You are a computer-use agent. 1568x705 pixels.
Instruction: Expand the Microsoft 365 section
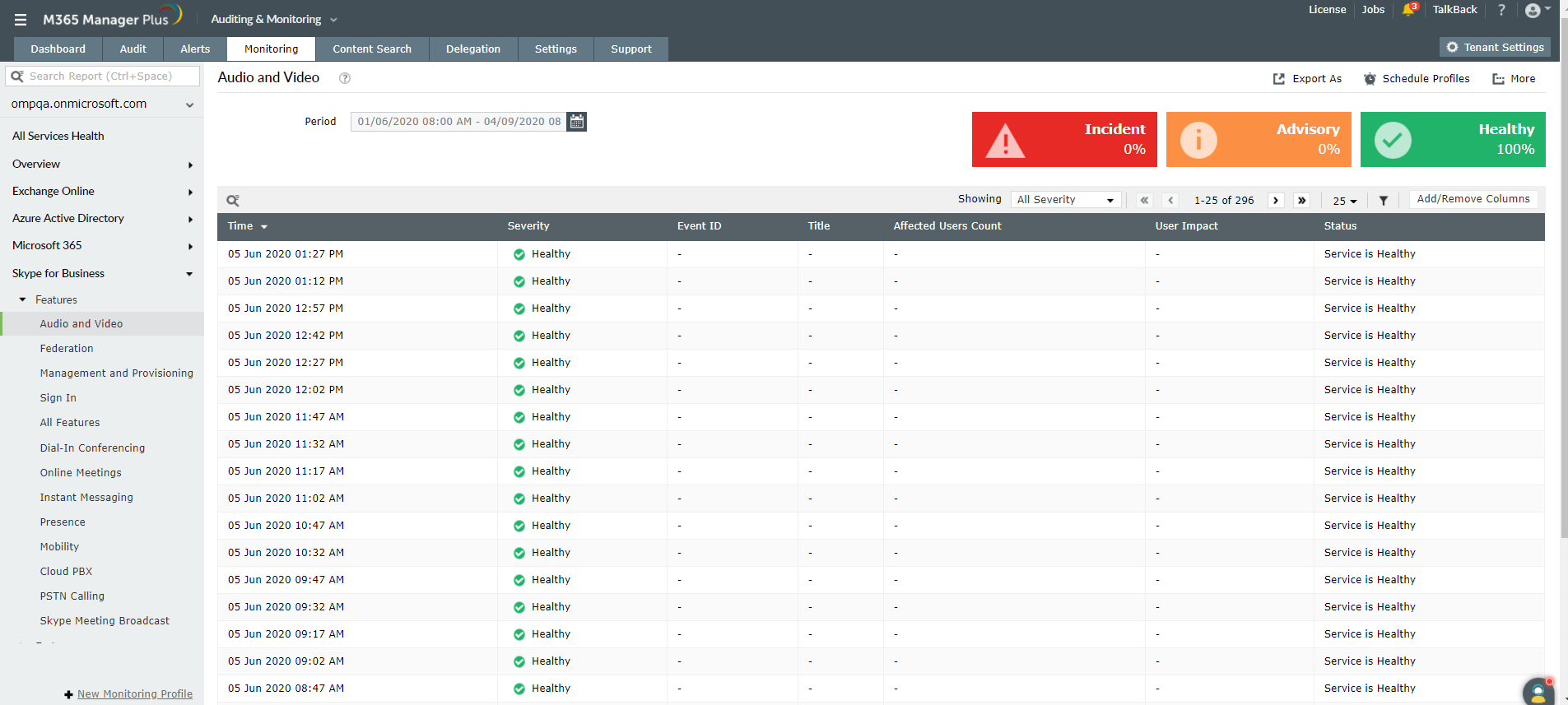coord(102,246)
